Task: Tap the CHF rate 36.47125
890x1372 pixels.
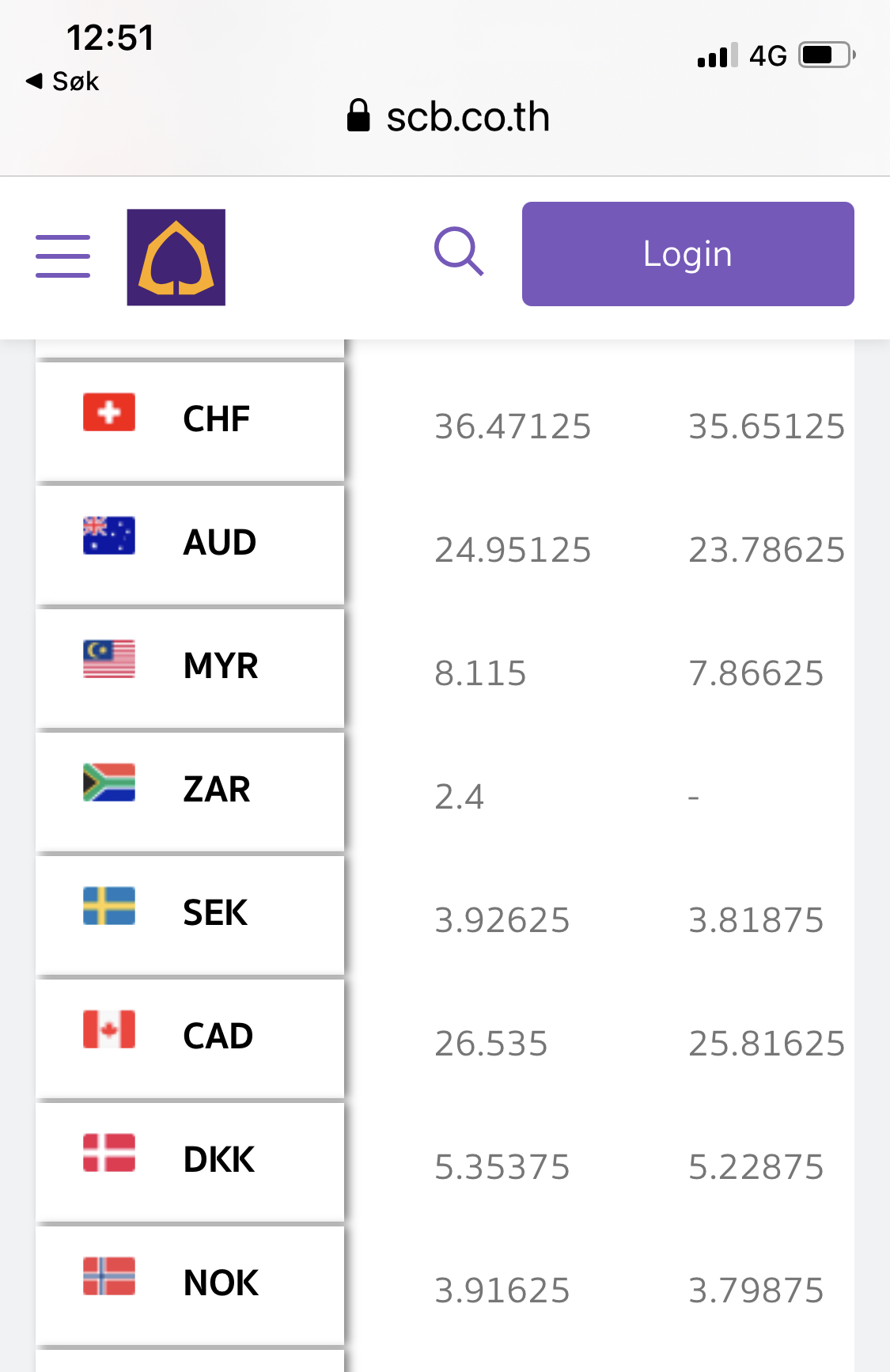Action: point(513,426)
